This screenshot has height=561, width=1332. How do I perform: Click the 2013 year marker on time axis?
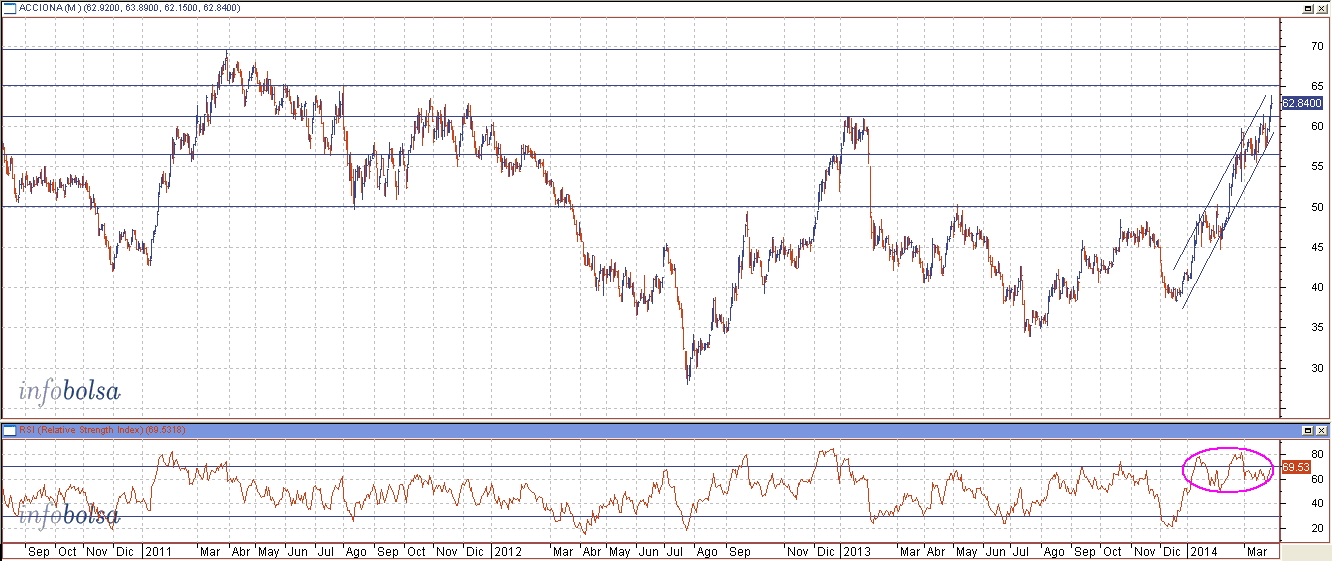858,551
